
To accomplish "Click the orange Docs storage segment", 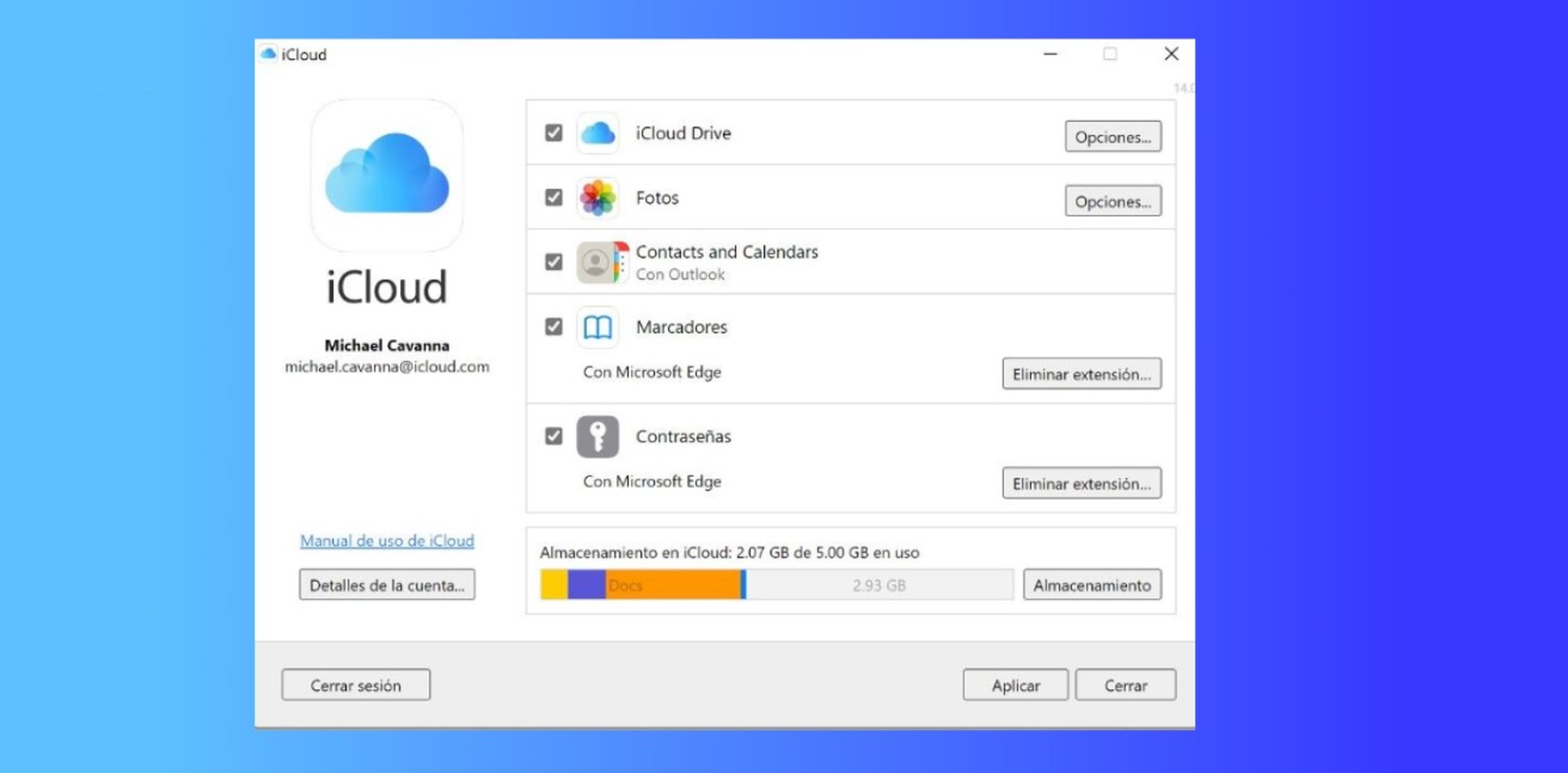I will (x=673, y=584).
